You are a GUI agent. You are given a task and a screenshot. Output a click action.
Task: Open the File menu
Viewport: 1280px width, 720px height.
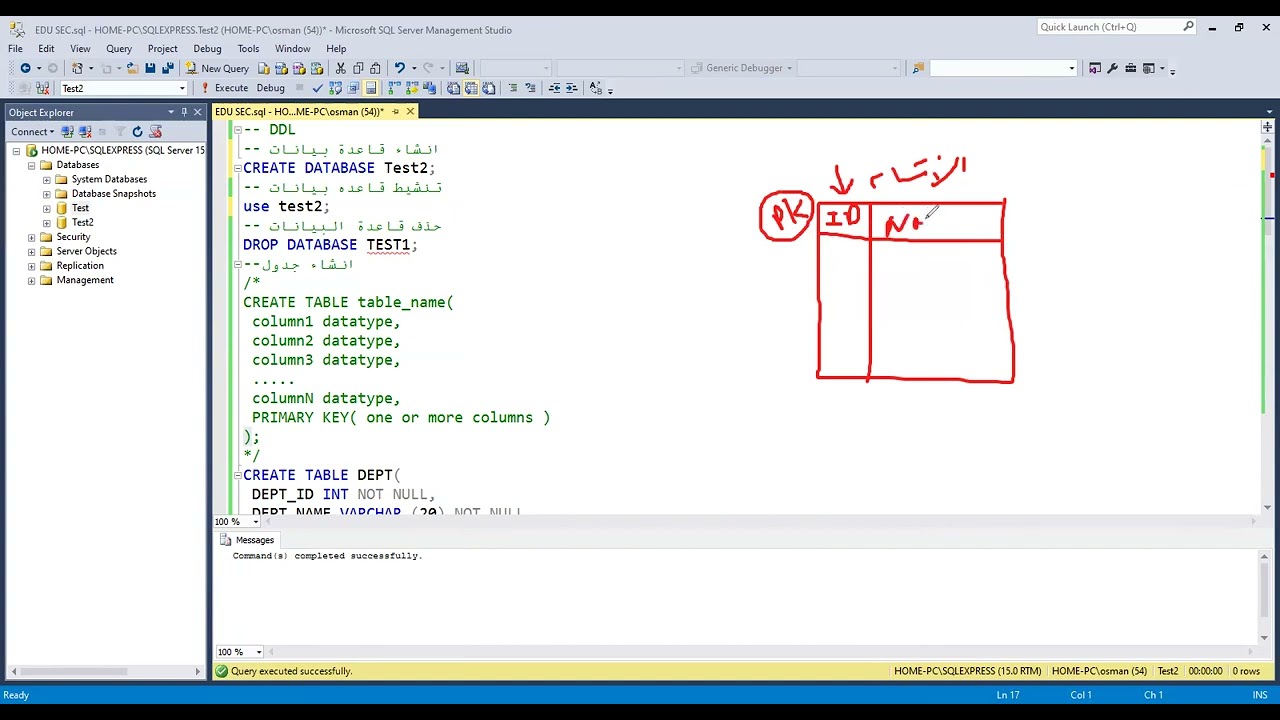tap(16, 48)
